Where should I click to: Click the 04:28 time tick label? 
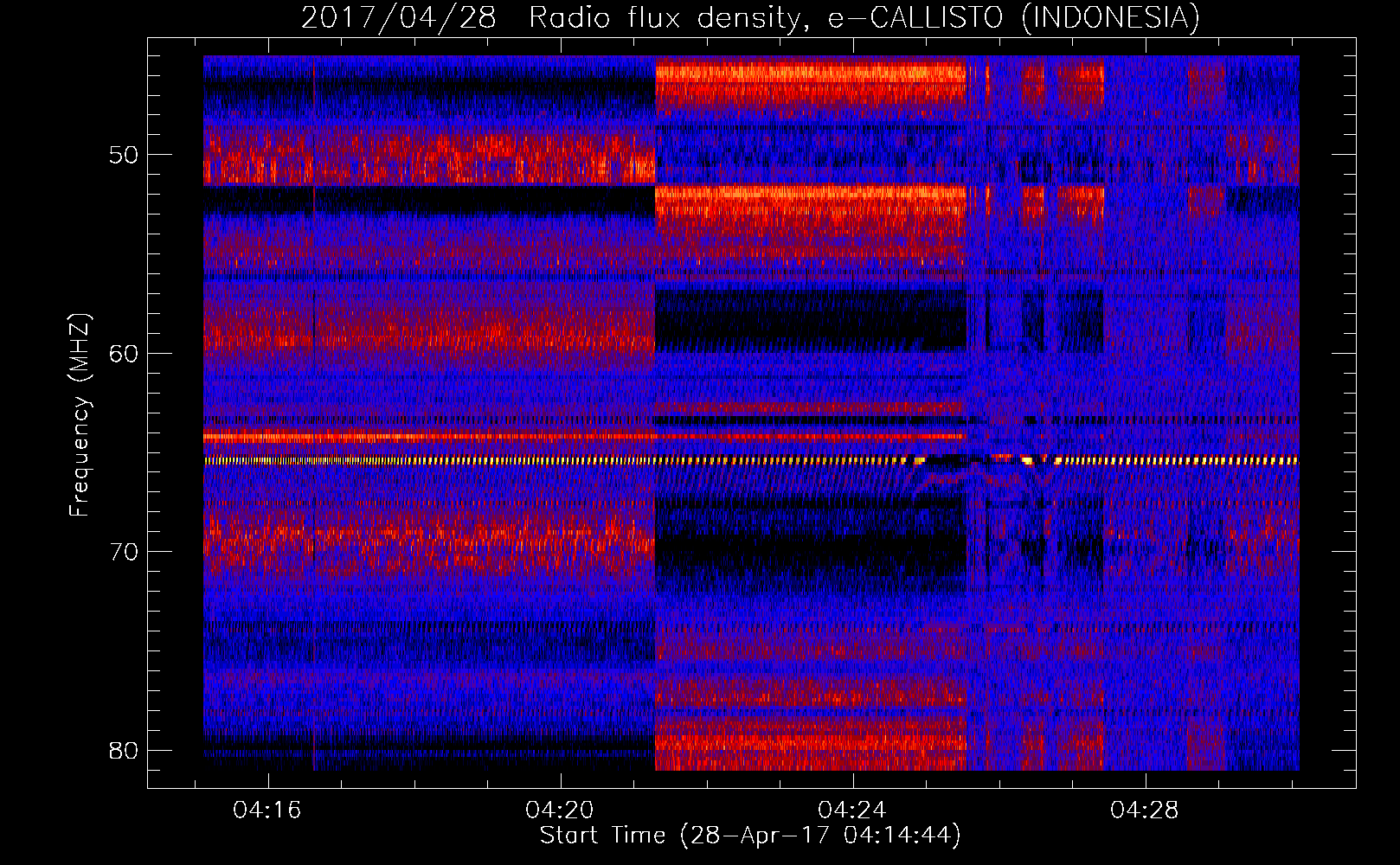[x=1145, y=811]
